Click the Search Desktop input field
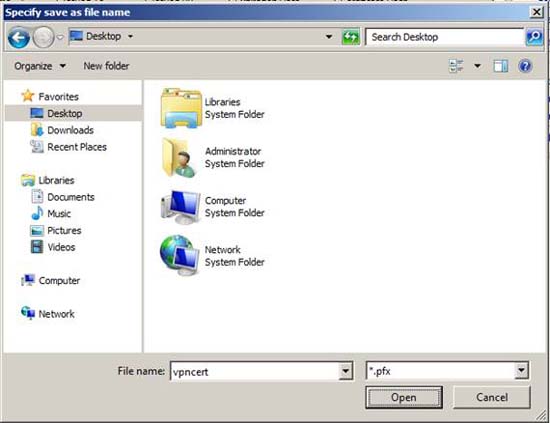 [444, 37]
